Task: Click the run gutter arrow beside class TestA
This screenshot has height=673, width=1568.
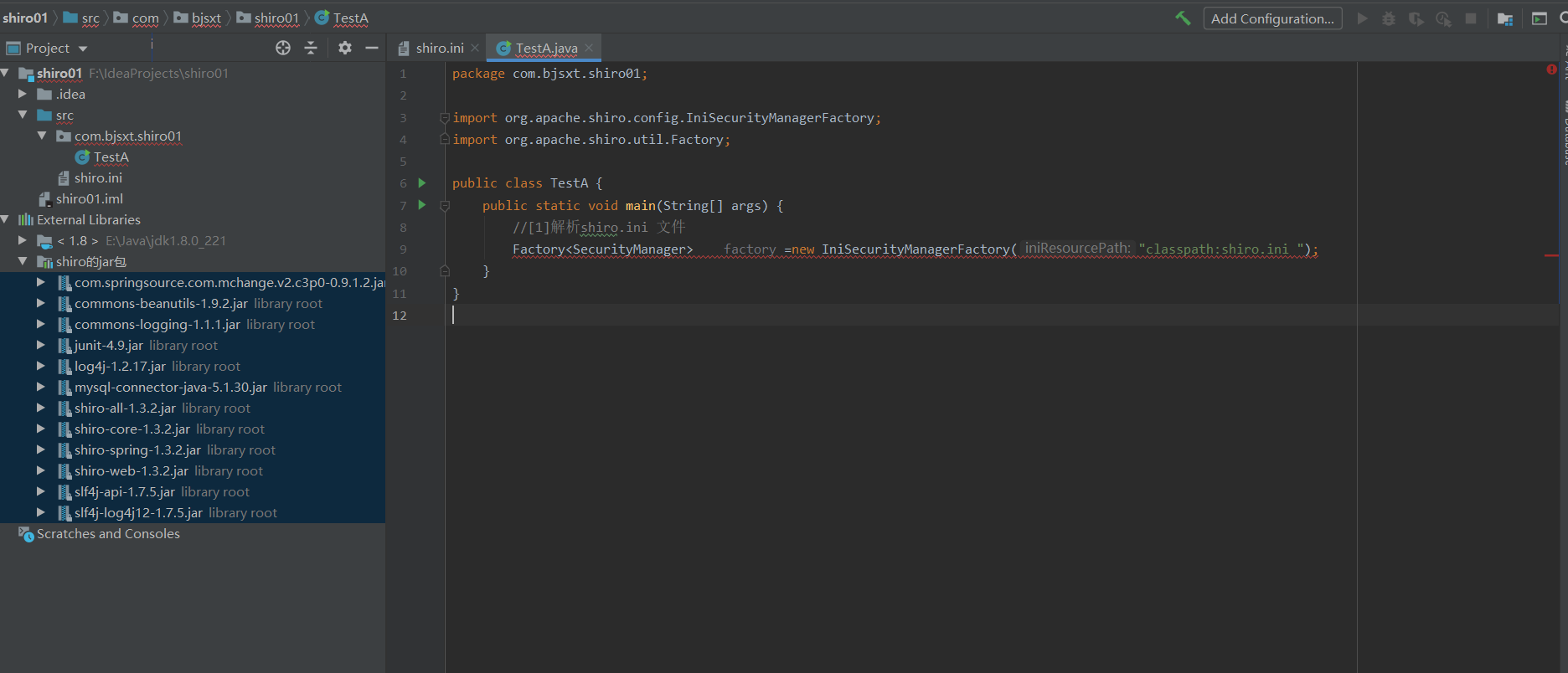Action: pos(422,182)
